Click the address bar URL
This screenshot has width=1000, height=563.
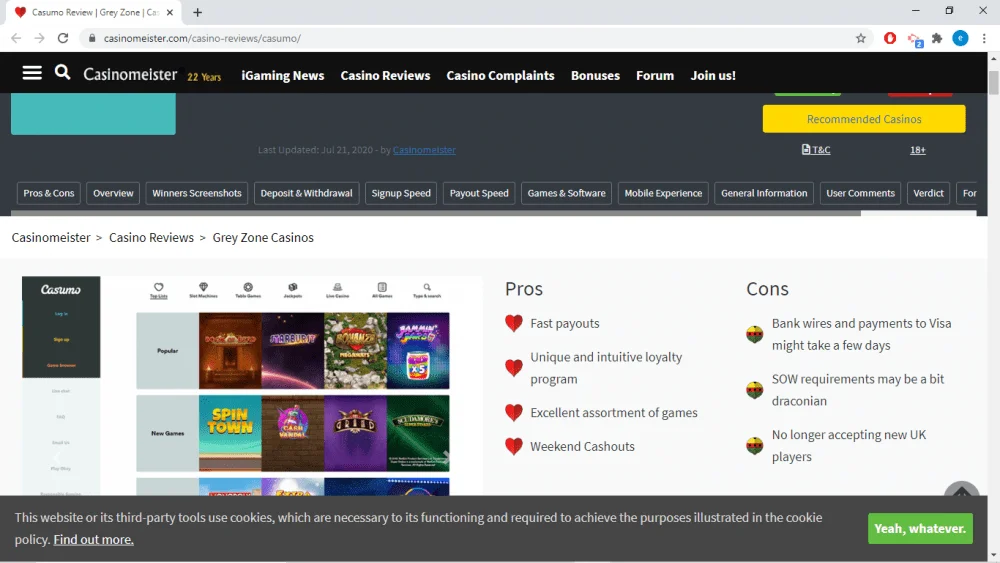point(202,38)
